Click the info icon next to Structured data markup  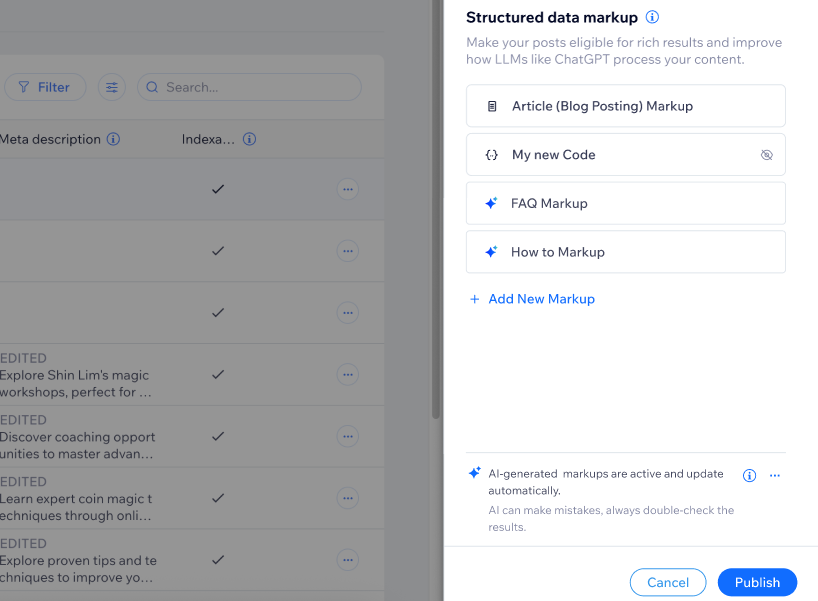pyautogui.click(x=651, y=17)
